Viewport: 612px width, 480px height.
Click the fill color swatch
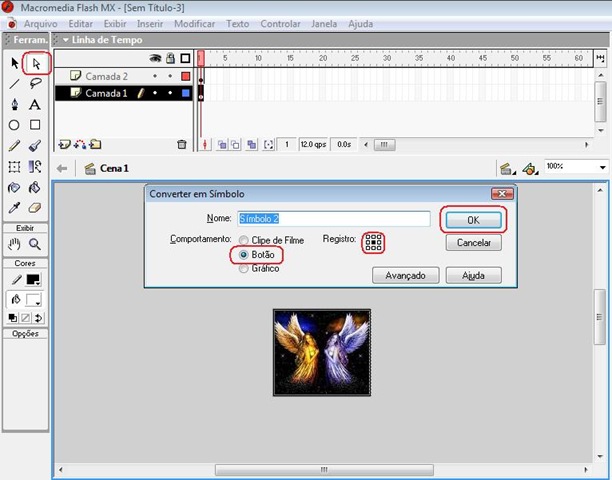33,300
